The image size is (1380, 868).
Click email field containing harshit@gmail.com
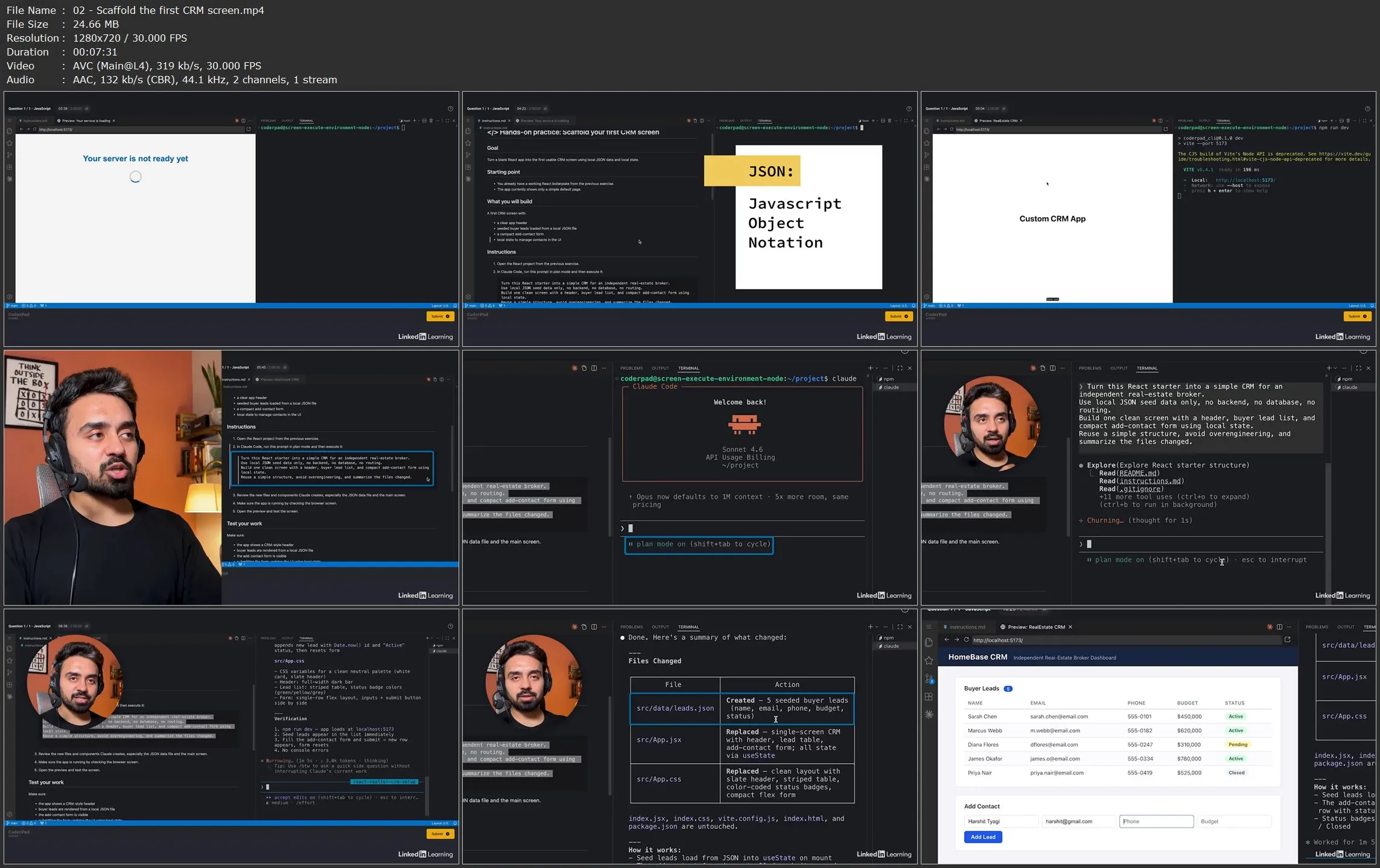tap(1079, 821)
